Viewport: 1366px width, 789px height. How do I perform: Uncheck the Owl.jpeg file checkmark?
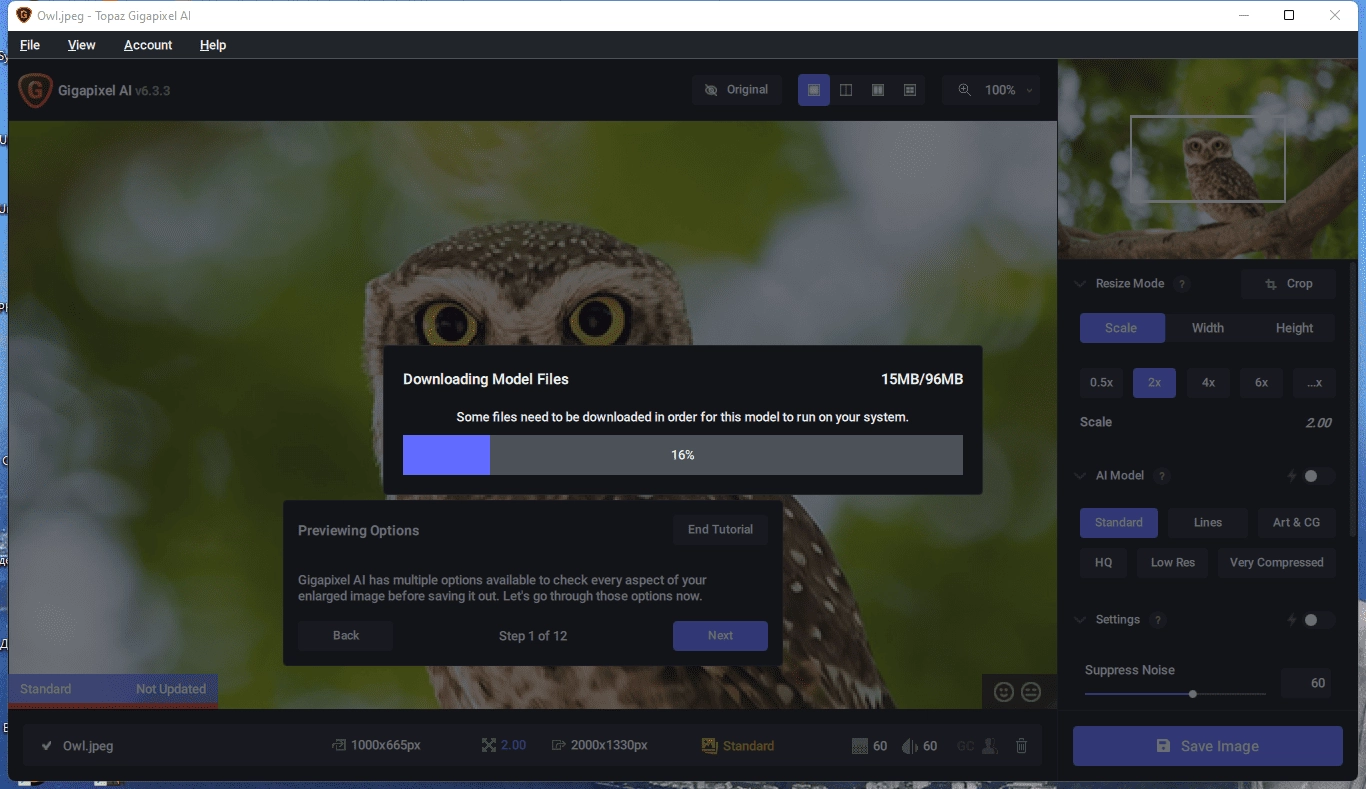pyautogui.click(x=47, y=746)
